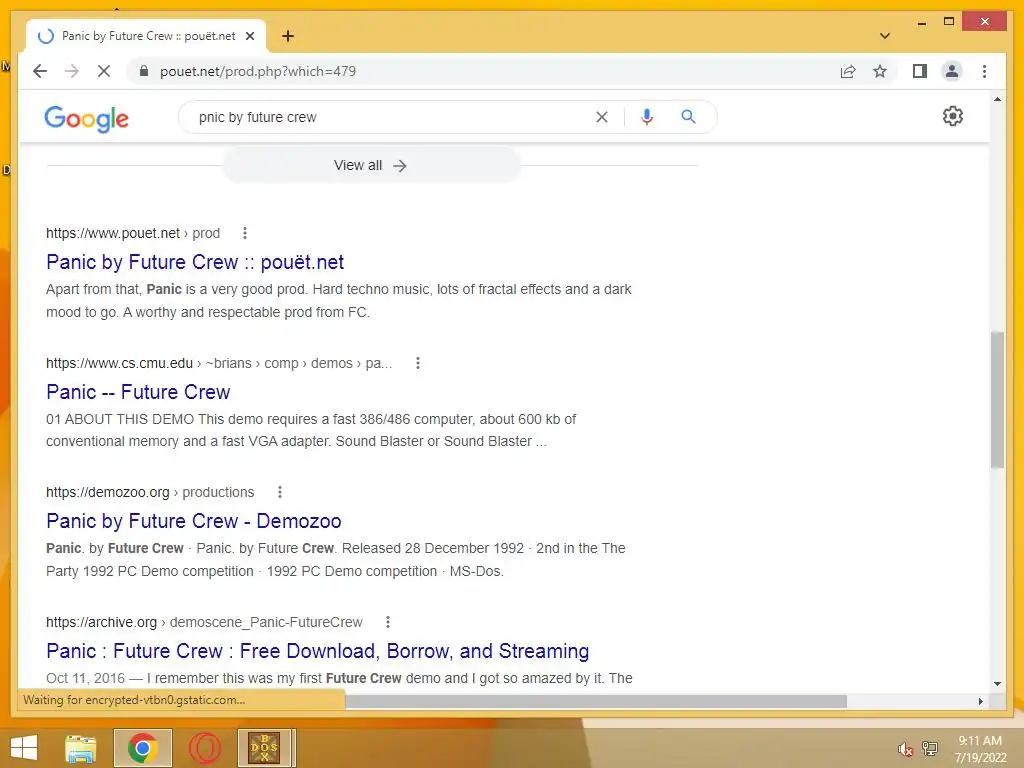Select the Panic by Future Crew tab

point(146,36)
